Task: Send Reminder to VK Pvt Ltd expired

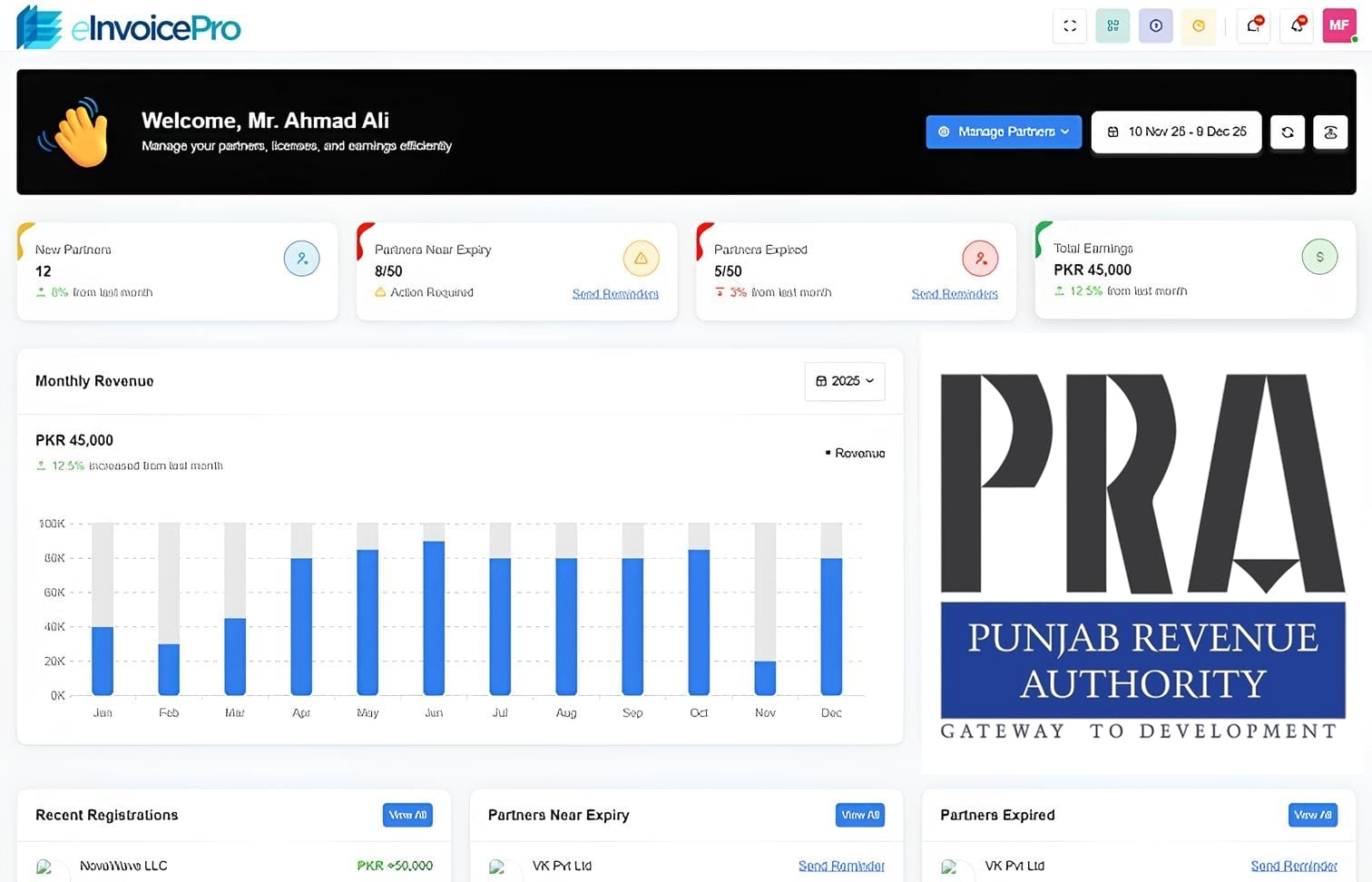Action: (1294, 866)
